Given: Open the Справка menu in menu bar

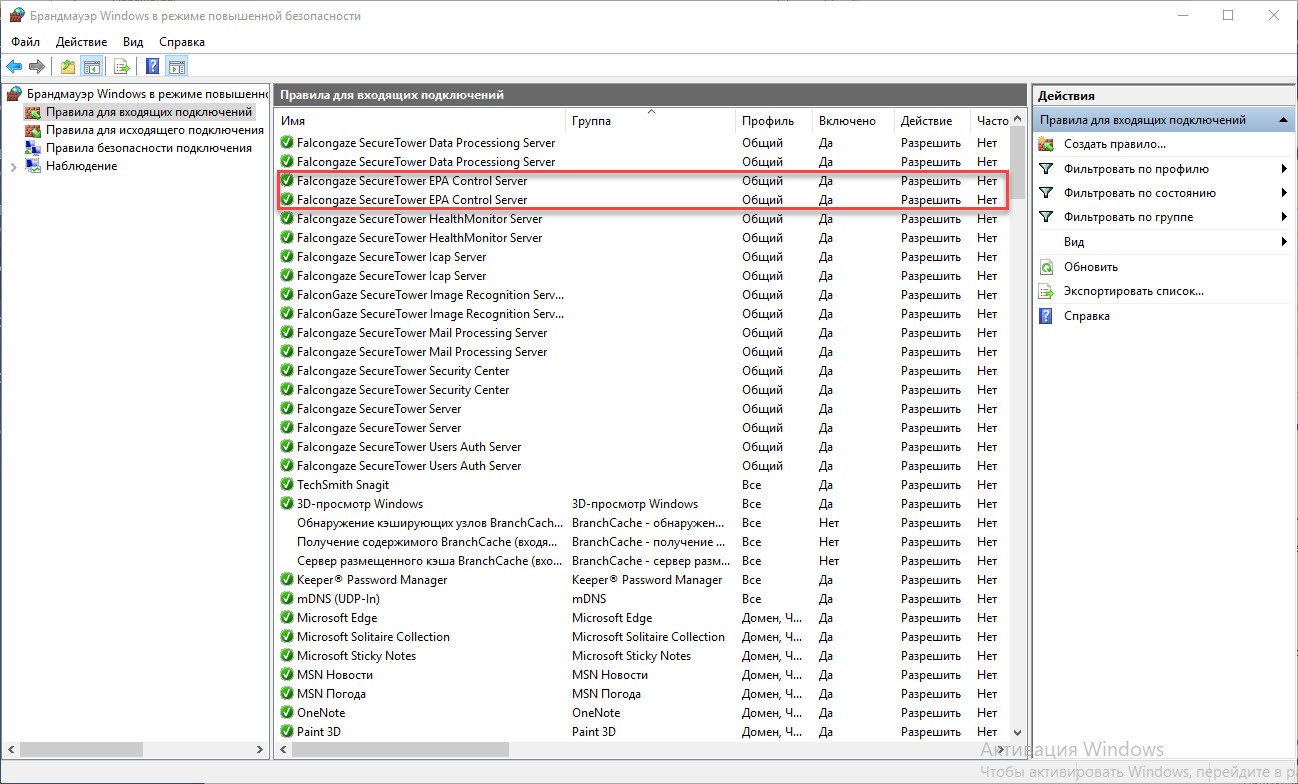Looking at the screenshot, I should point(182,42).
